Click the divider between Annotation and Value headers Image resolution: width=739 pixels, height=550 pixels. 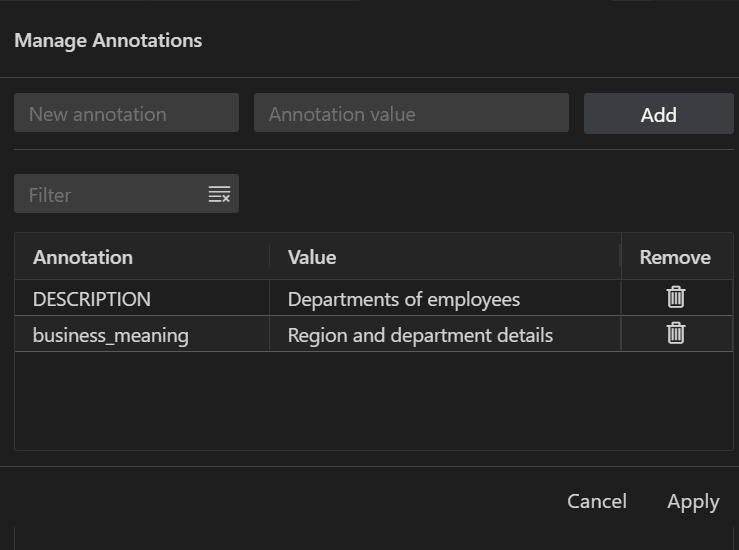point(270,257)
